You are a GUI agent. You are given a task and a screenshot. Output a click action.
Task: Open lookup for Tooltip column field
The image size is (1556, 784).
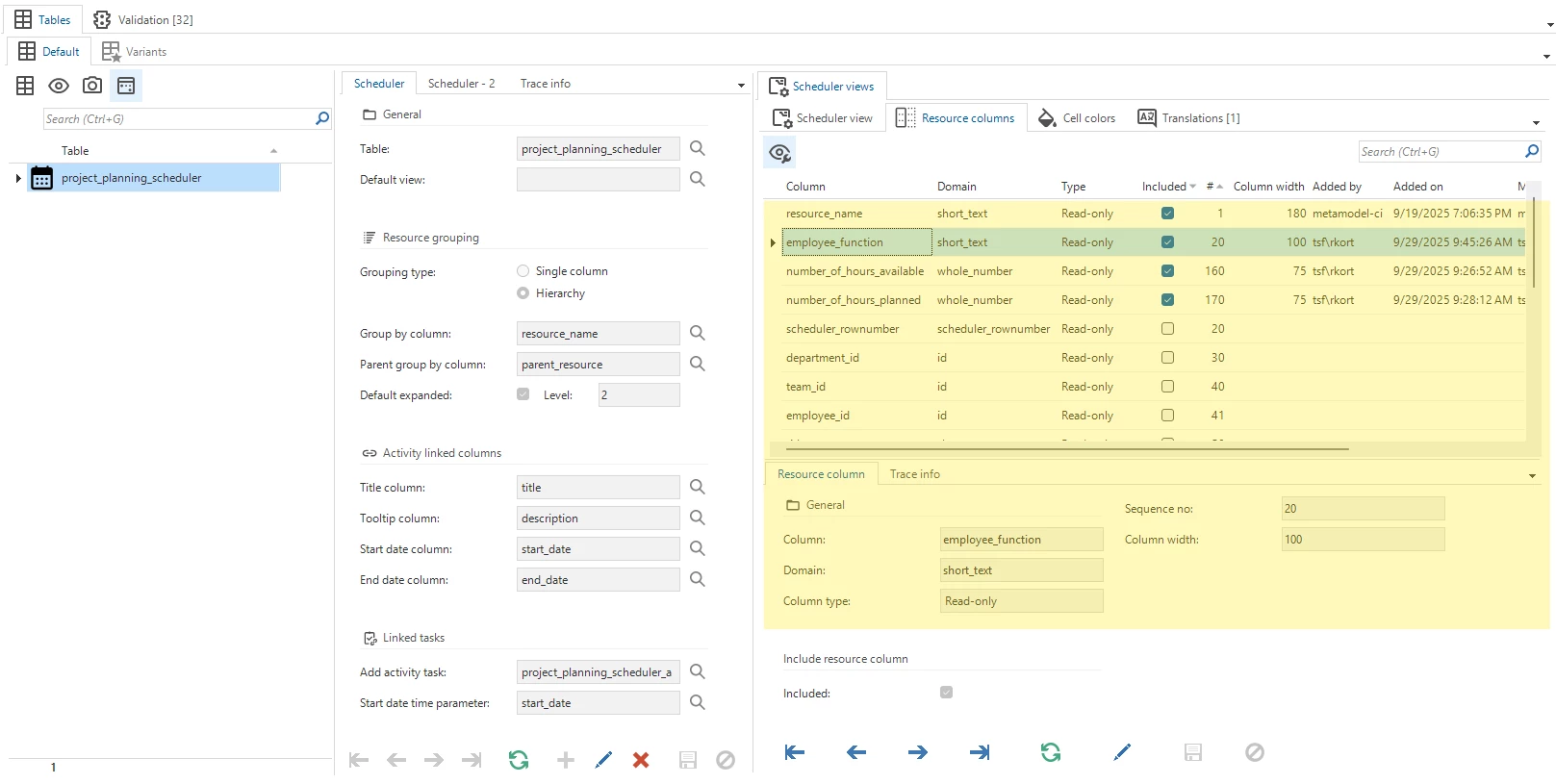[698, 518]
